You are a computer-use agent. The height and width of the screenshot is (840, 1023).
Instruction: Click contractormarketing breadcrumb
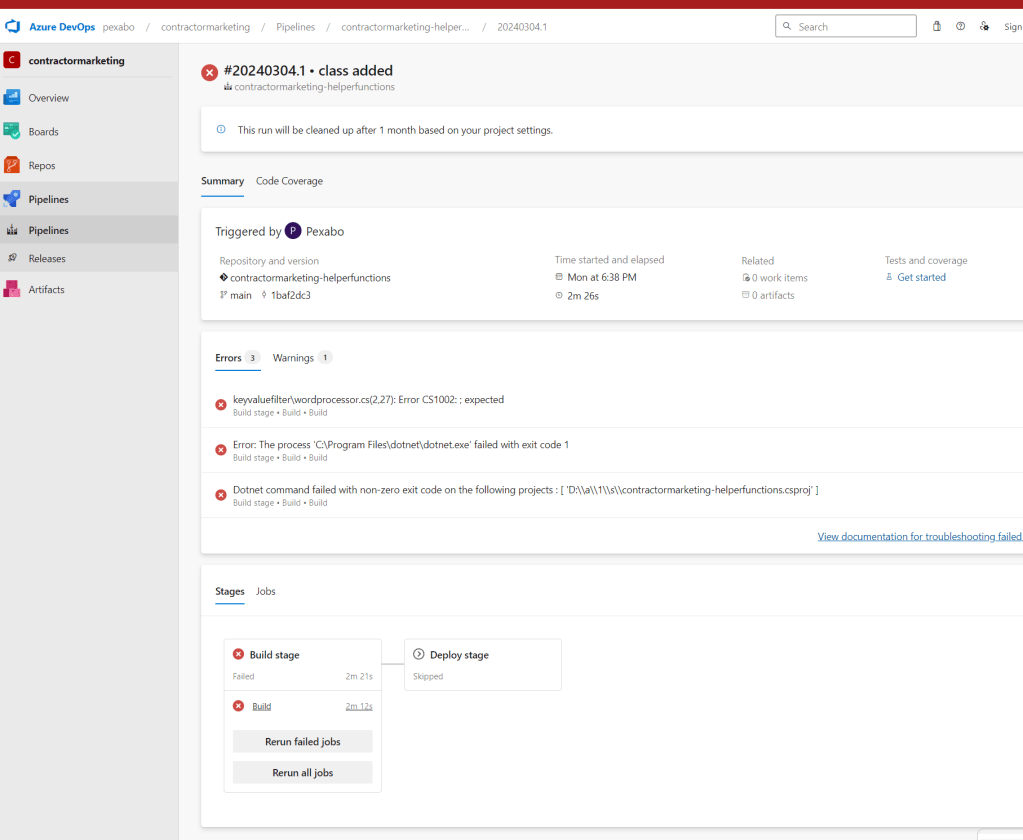pyautogui.click(x=206, y=27)
